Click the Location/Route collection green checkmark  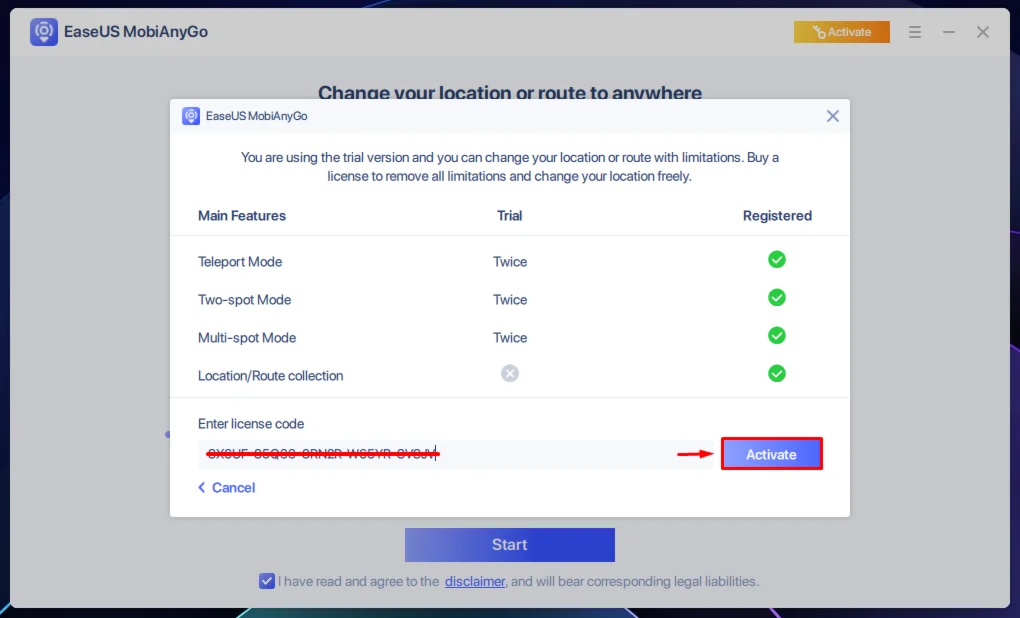(777, 374)
